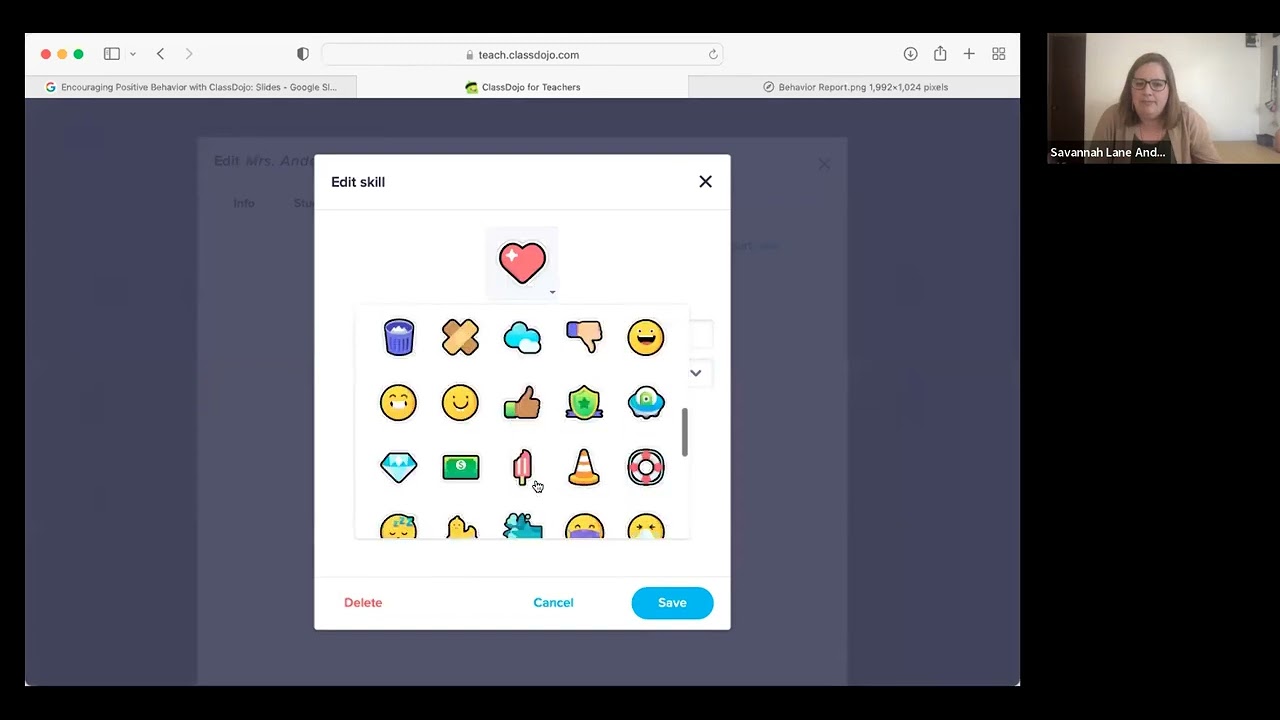Show Safari tab overview grid

998,54
